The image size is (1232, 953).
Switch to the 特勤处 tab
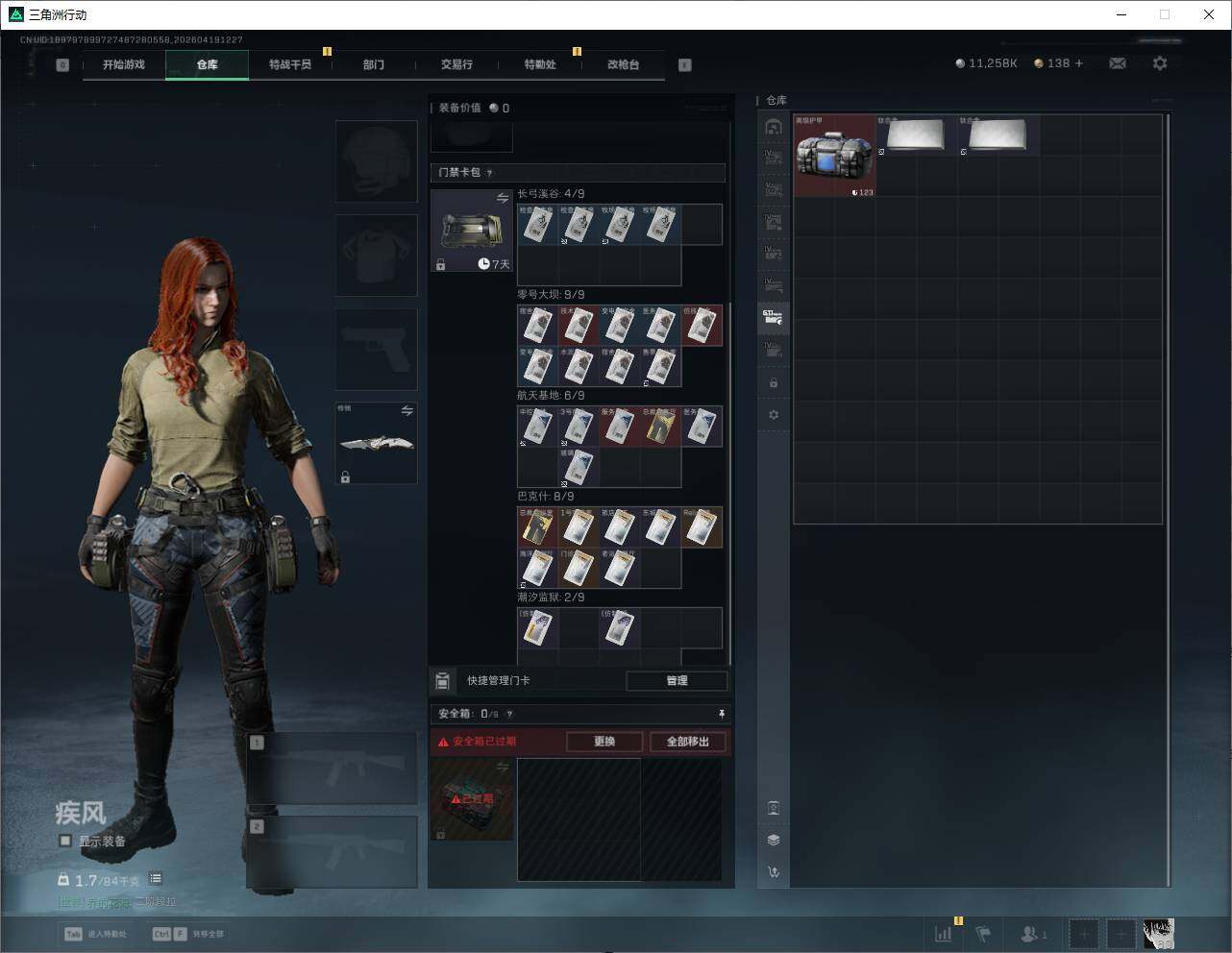pos(540,64)
